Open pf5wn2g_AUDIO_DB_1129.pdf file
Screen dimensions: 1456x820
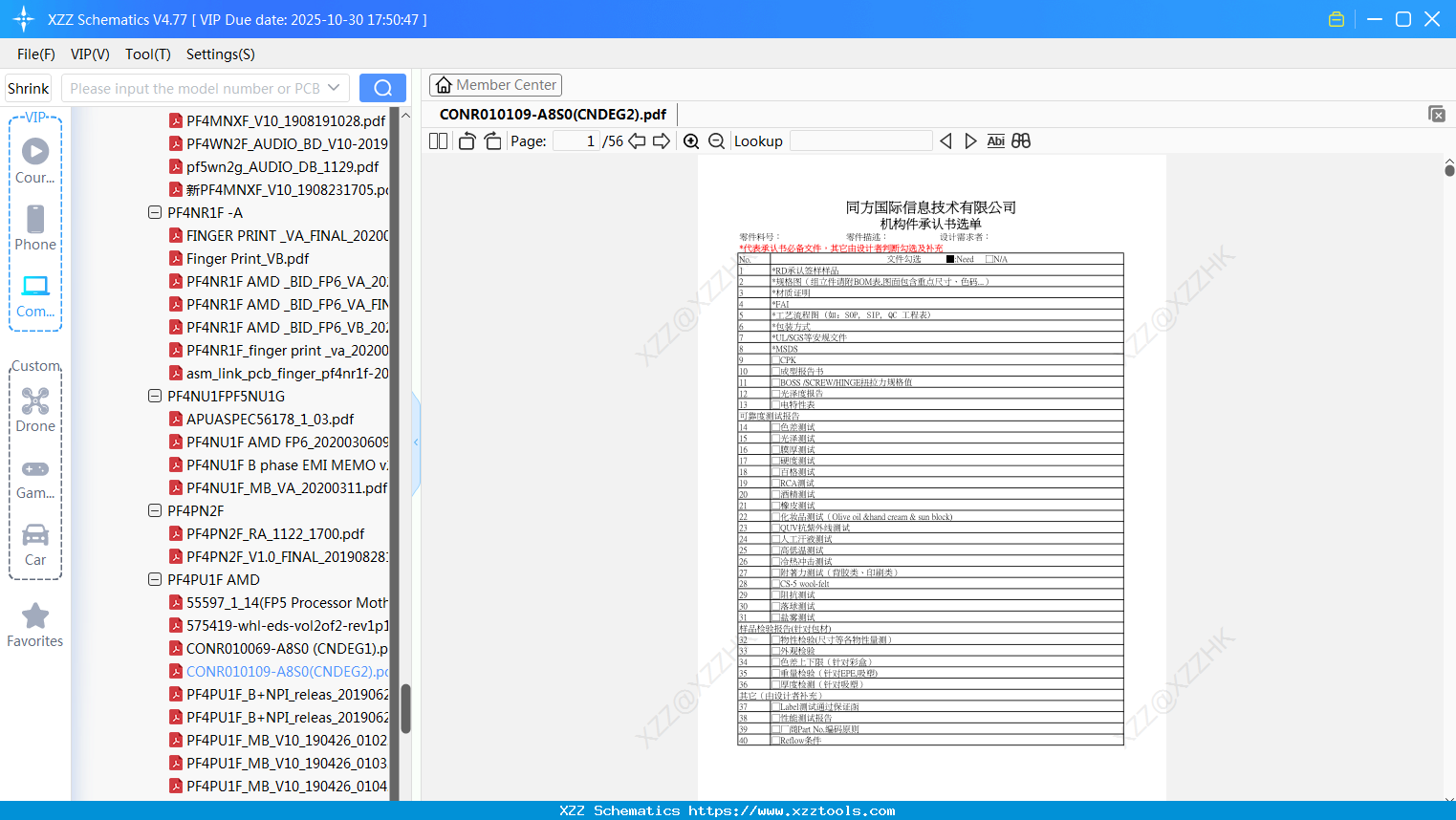282,166
